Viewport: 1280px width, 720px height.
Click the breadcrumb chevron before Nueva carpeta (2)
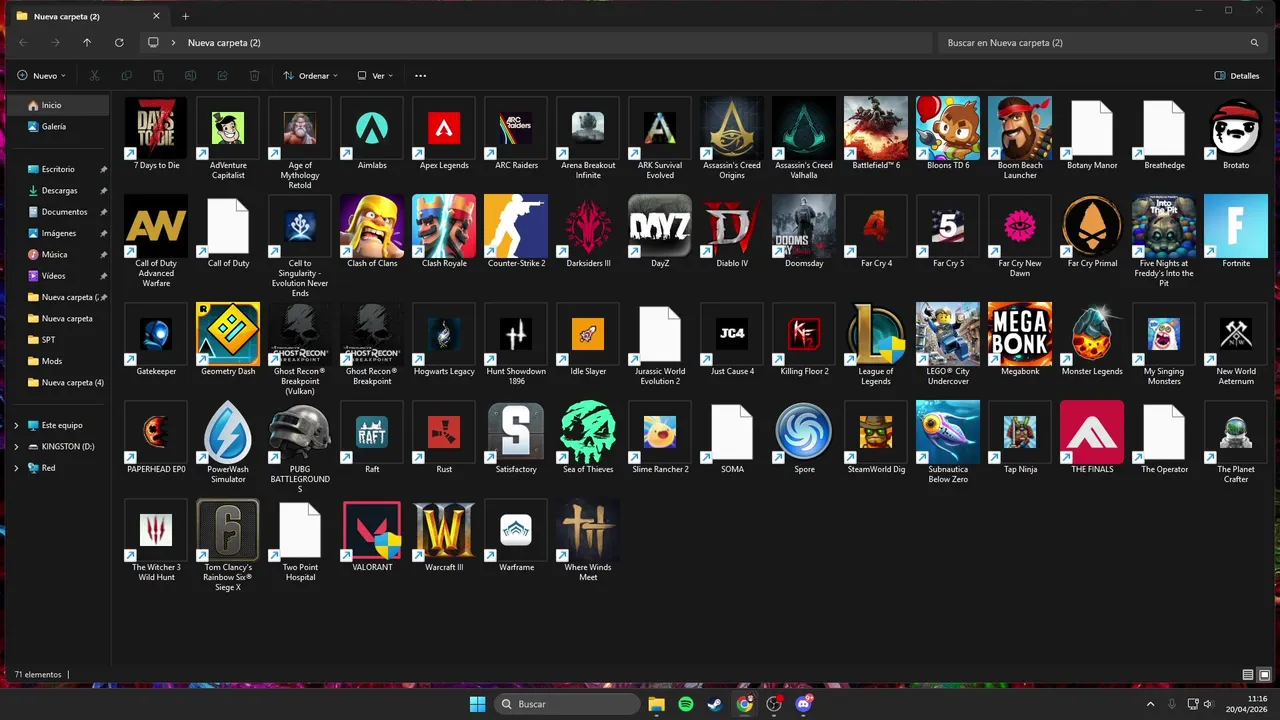point(173,43)
